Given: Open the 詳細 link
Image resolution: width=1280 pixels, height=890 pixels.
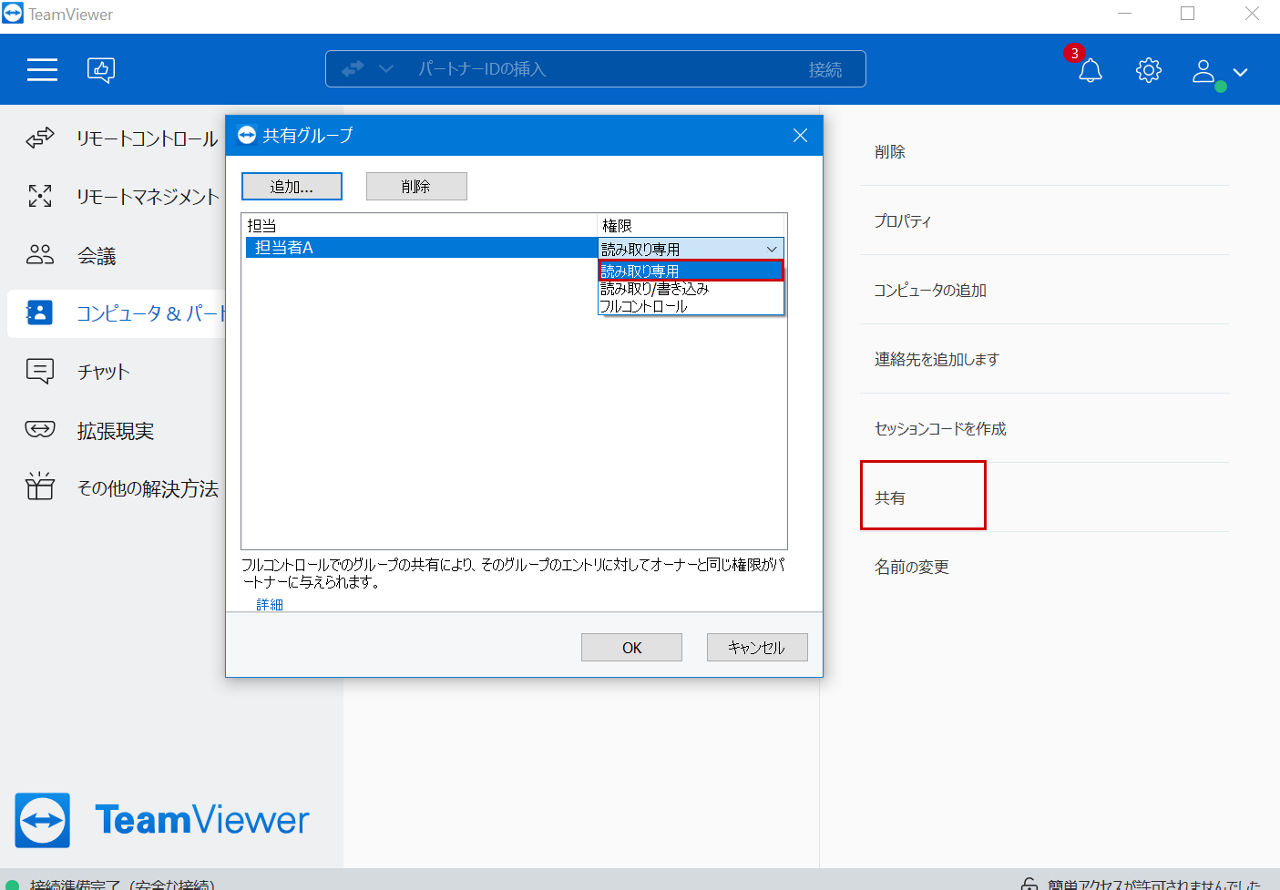Looking at the screenshot, I should point(270,605).
